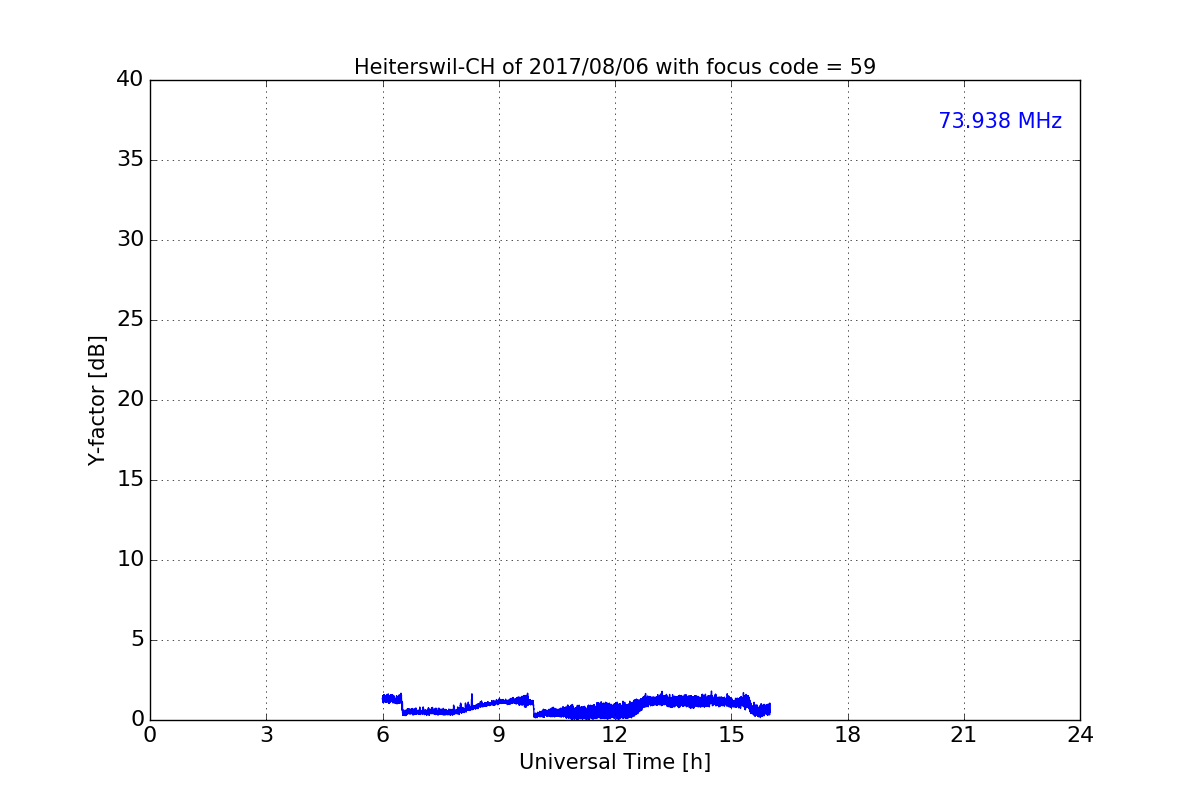Click the blue data trace near 13 h

point(654,701)
